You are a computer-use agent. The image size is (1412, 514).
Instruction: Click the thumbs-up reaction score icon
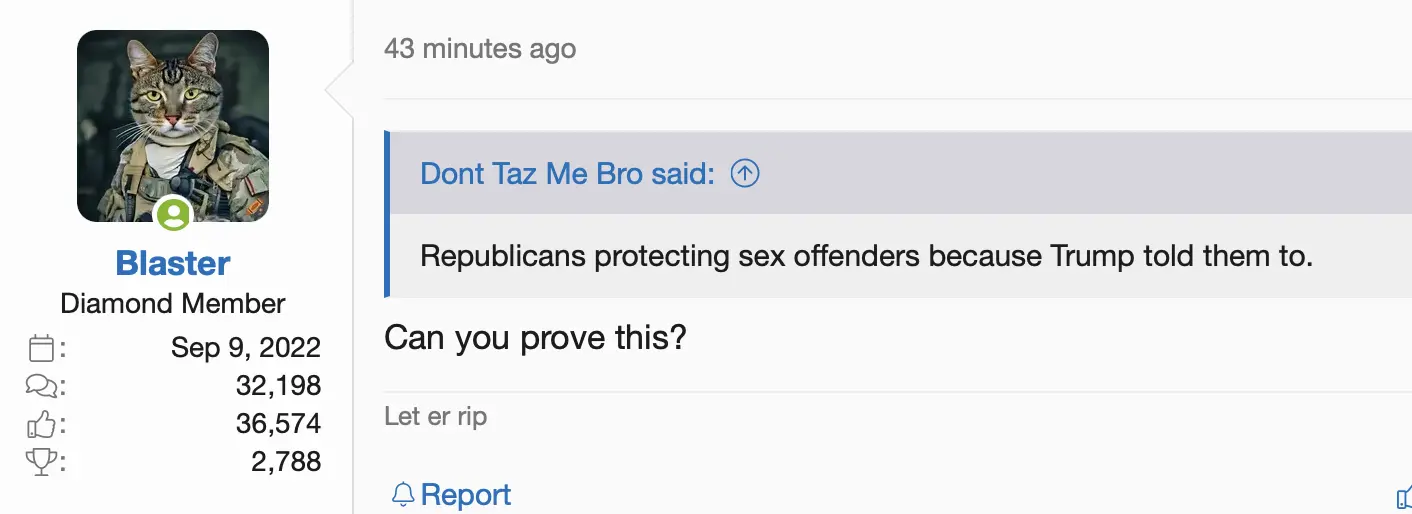pos(41,424)
